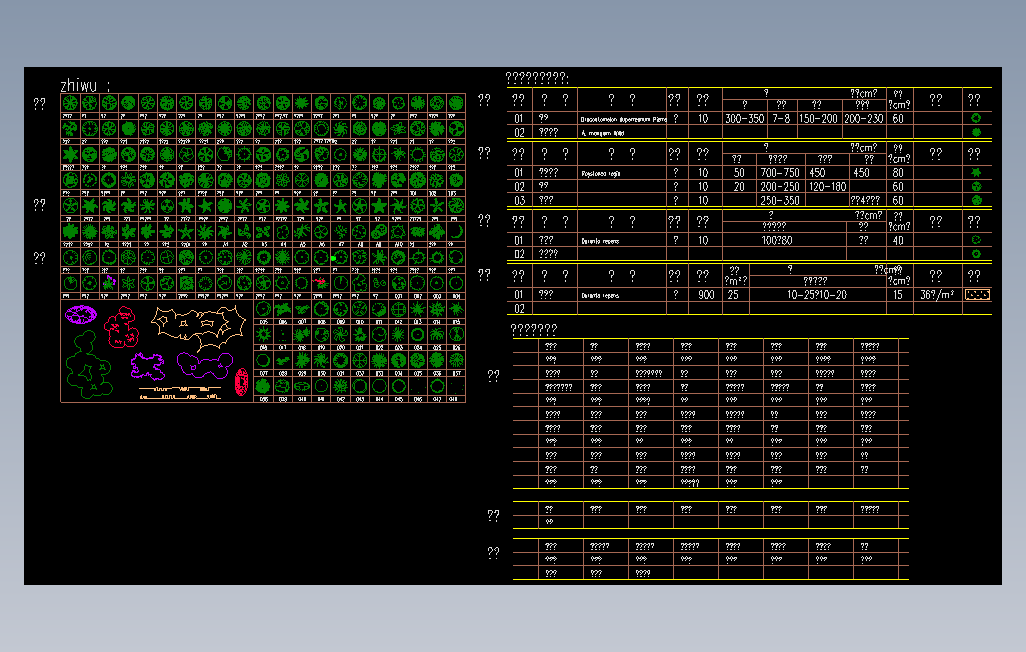Click the '36?/m²' density cell
The width and height of the screenshot is (1026, 652).
coord(936,295)
